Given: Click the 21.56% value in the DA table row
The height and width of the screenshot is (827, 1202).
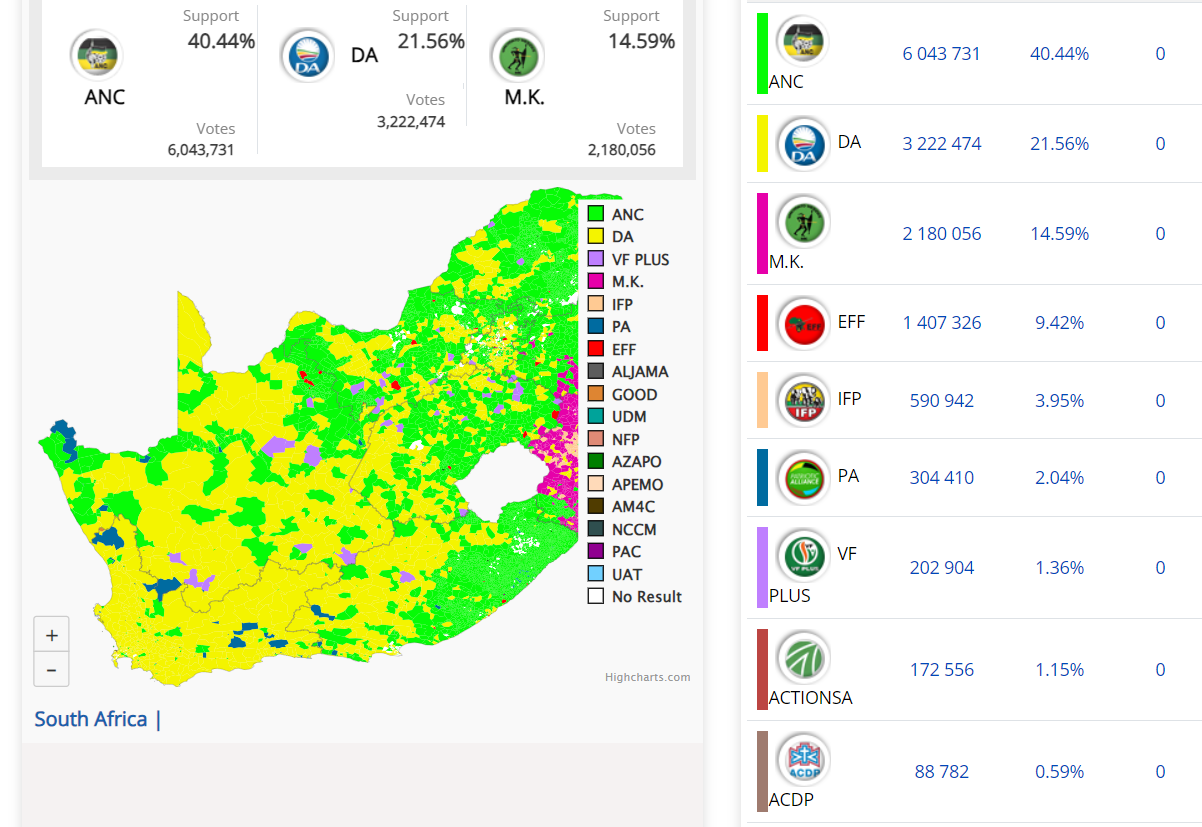Looking at the screenshot, I should pyautogui.click(x=1059, y=144).
